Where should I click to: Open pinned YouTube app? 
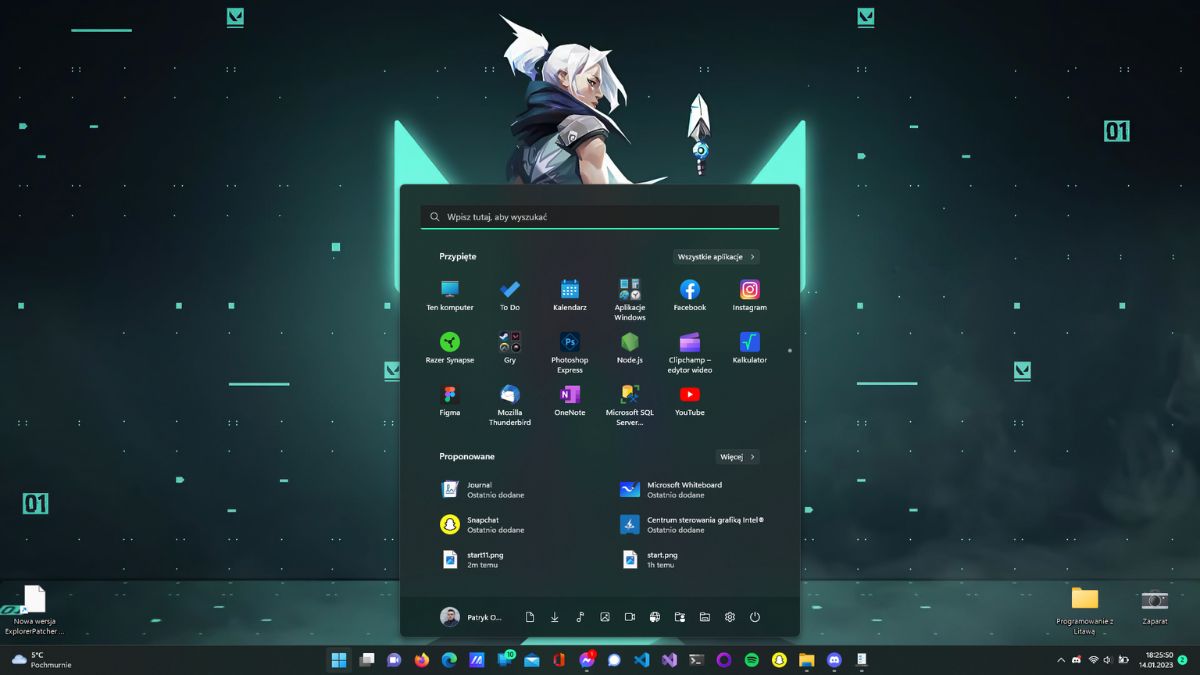pos(690,400)
